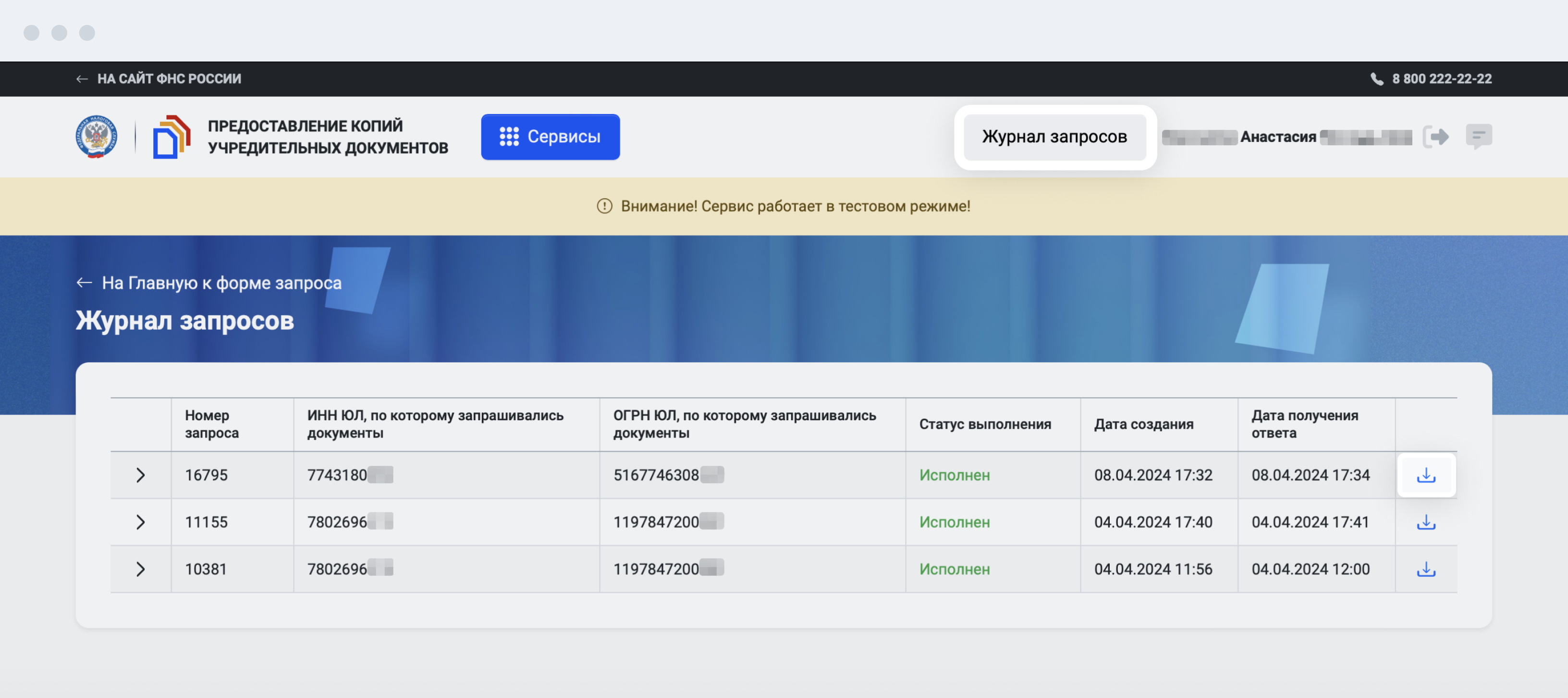Go back via На Главную к форме запроса
The image size is (1568, 698).
pos(209,283)
